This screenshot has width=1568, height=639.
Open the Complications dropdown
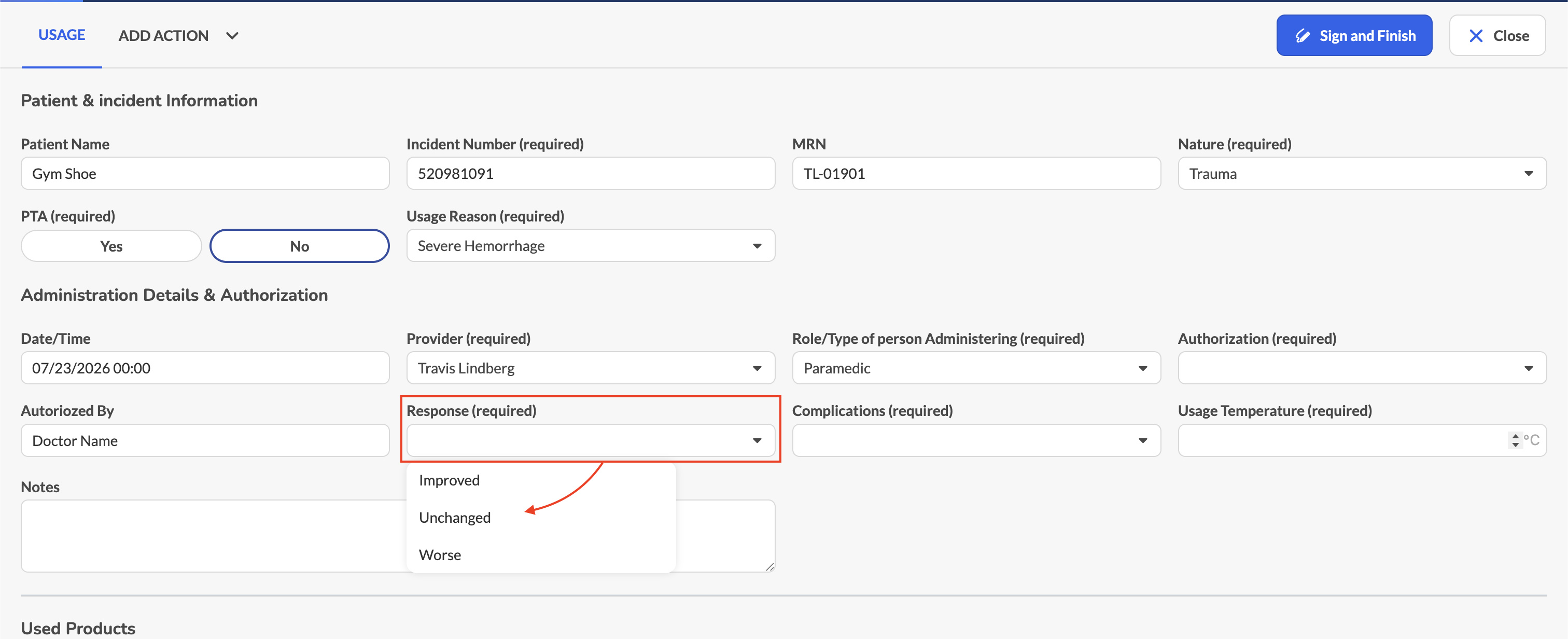pyautogui.click(x=976, y=440)
